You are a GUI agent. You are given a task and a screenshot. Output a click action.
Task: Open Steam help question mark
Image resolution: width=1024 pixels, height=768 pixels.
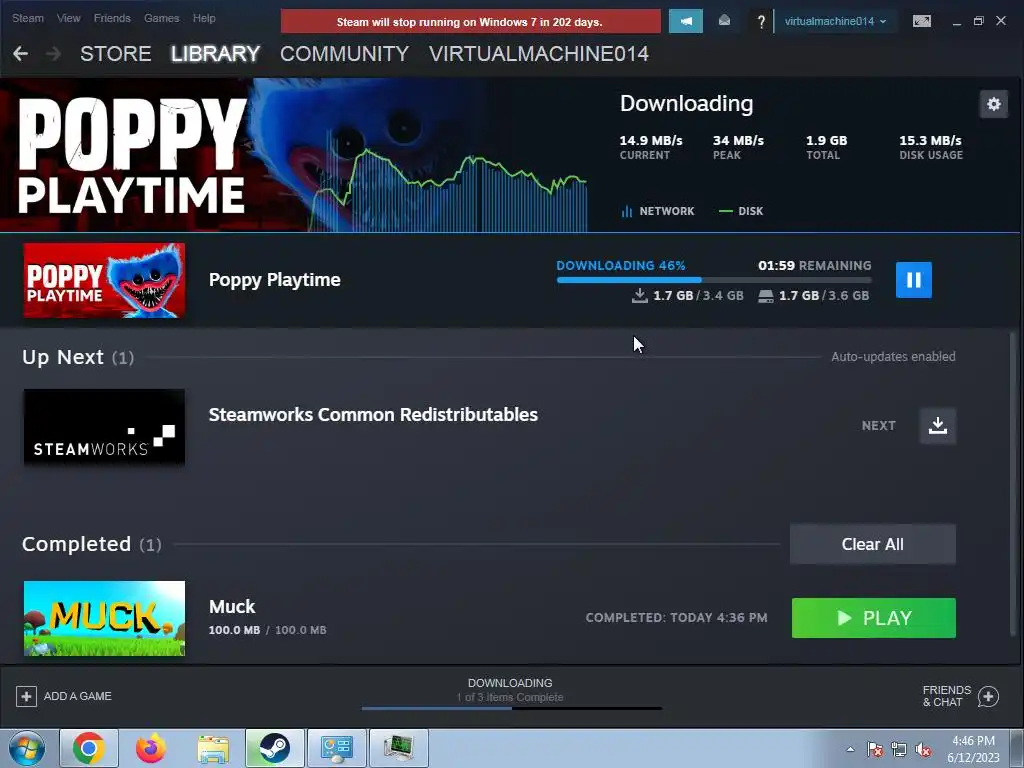pos(761,22)
